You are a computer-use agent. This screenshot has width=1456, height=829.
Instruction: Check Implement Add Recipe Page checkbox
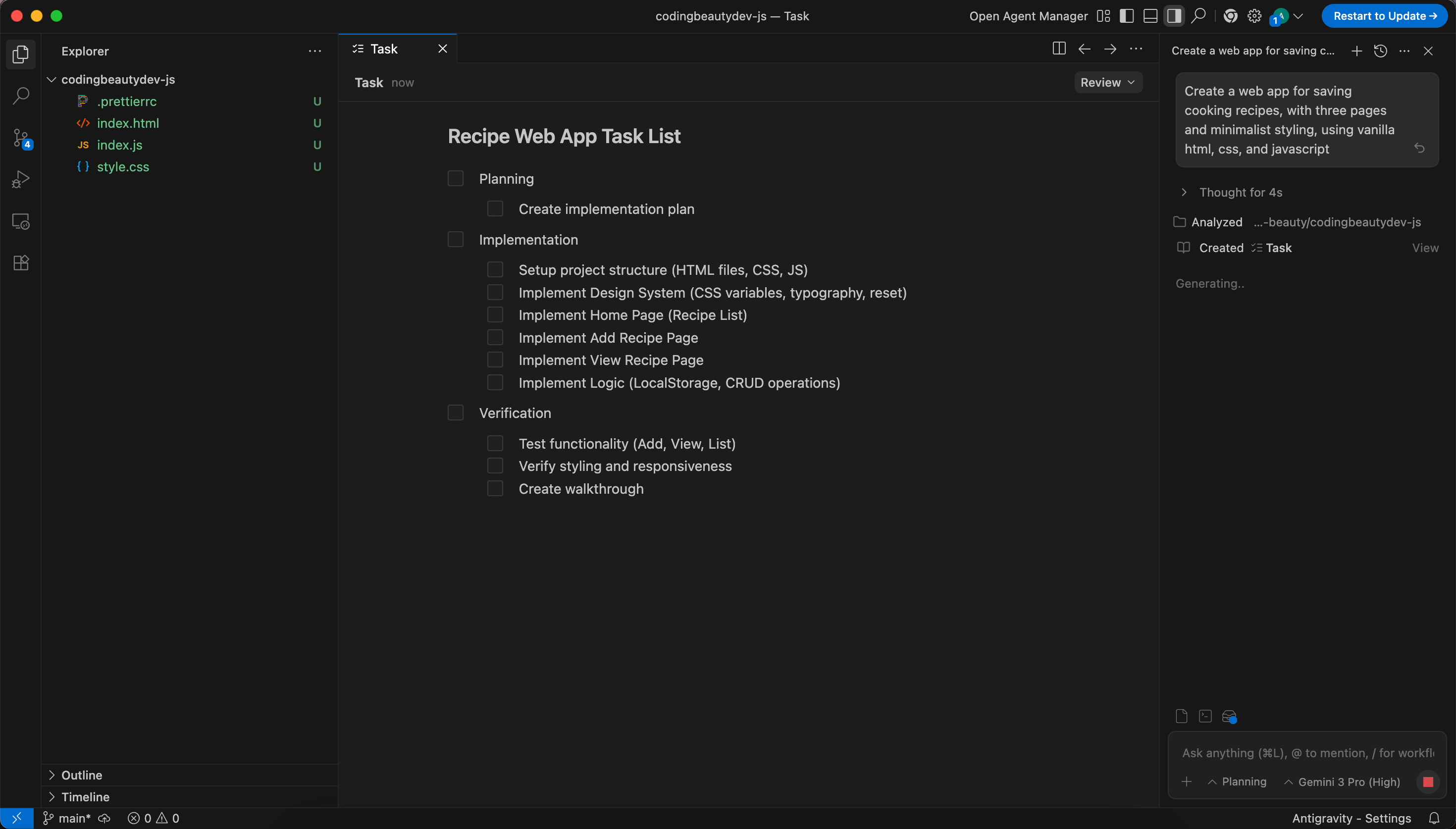click(x=495, y=338)
